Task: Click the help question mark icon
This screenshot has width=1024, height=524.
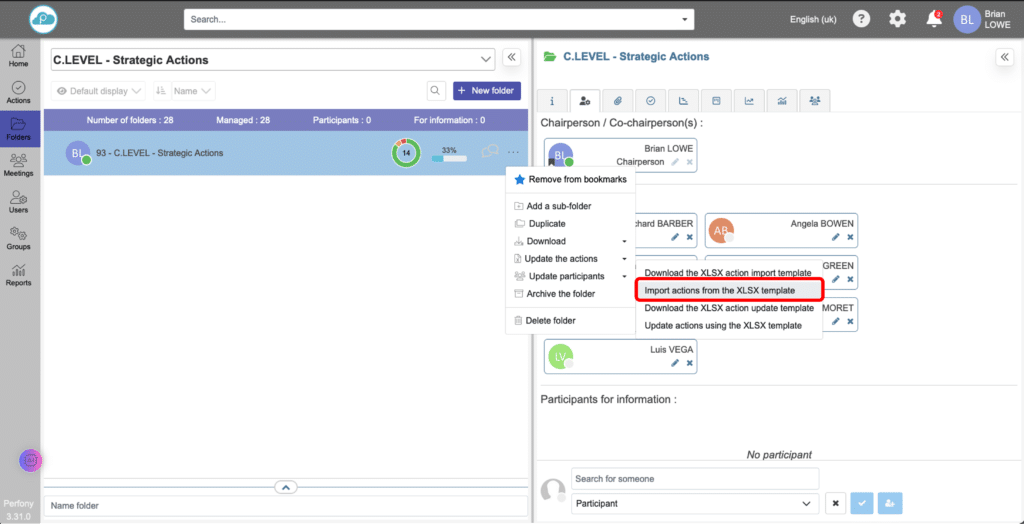Action: [x=861, y=19]
